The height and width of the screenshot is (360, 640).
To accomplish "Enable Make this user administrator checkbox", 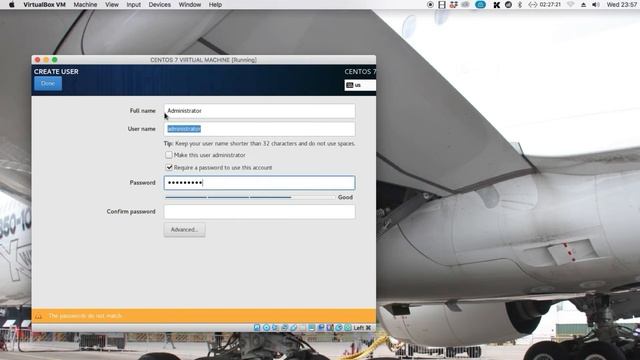I will click(x=169, y=155).
